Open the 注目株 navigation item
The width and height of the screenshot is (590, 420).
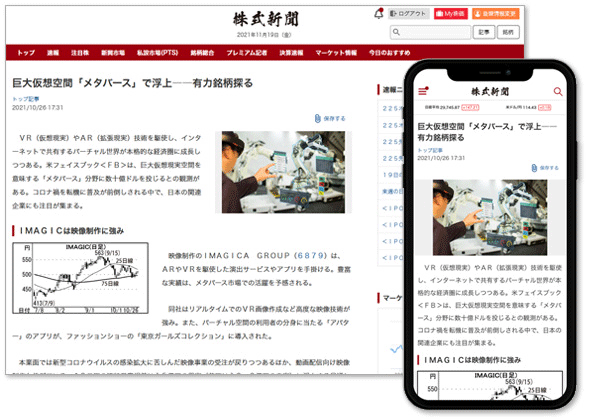[x=80, y=53]
